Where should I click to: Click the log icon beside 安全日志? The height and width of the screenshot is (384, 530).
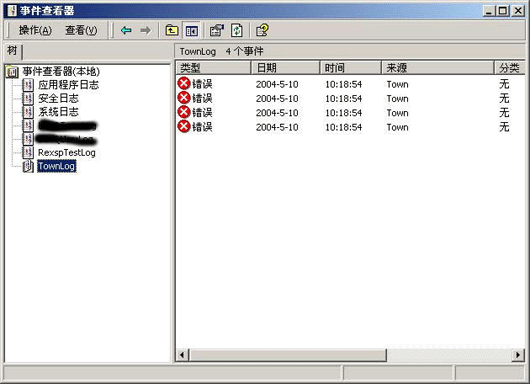pyautogui.click(x=28, y=98)
